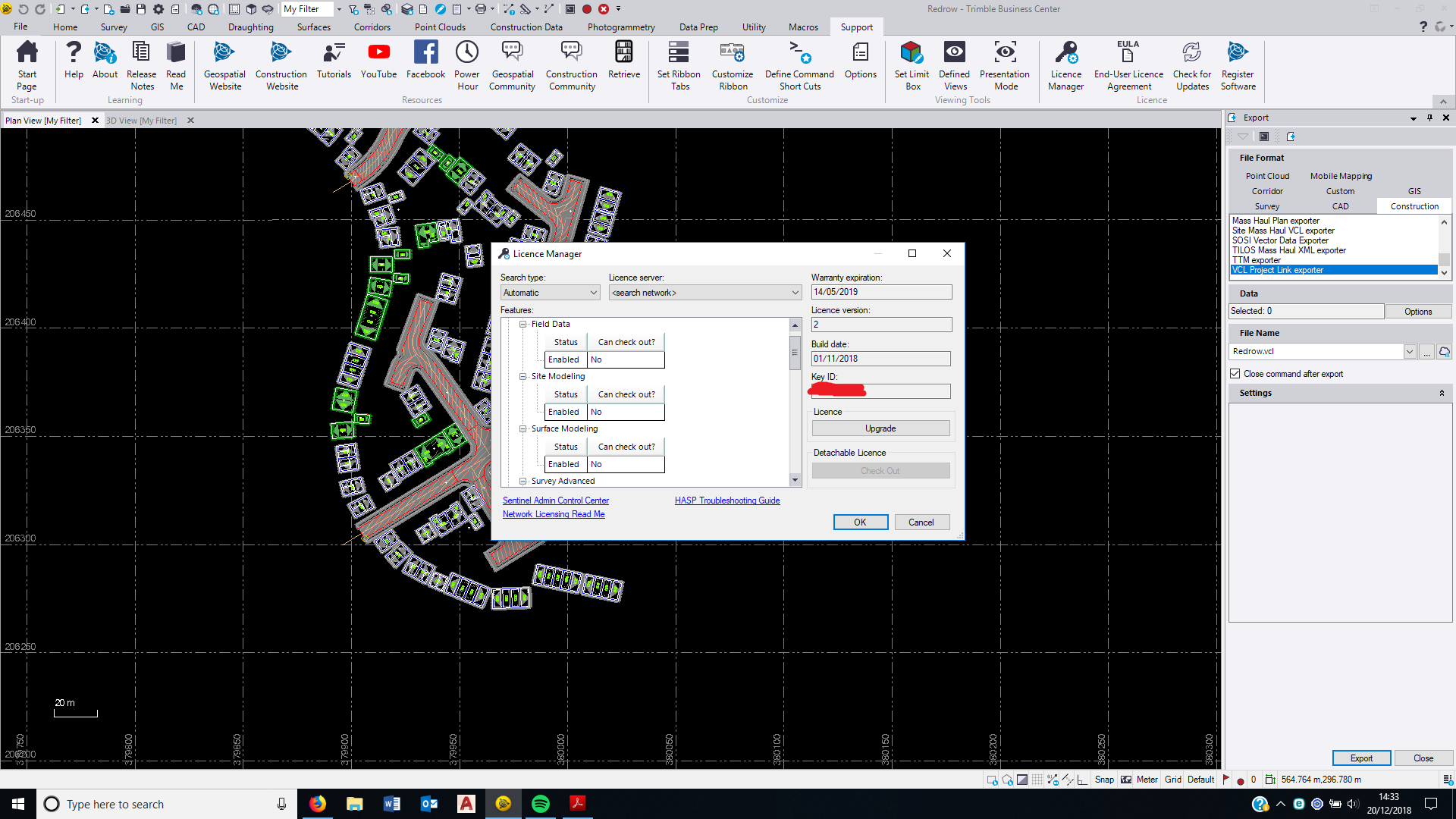The image size is (1456, 819).
Task: Toggle Grid in the status bar
Action: [x=1172, y=779]
